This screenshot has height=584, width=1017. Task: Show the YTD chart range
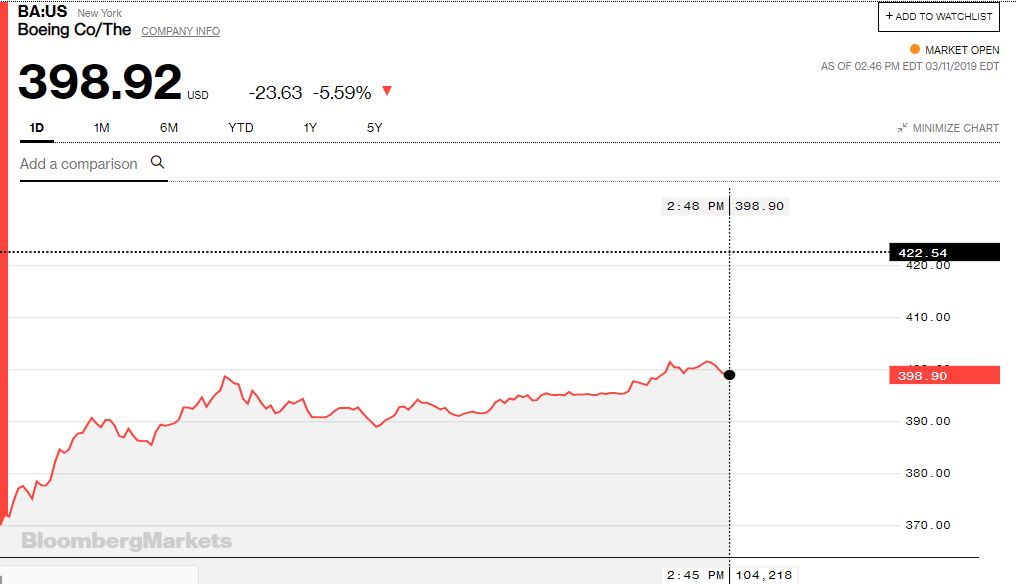tap(241, 128)
